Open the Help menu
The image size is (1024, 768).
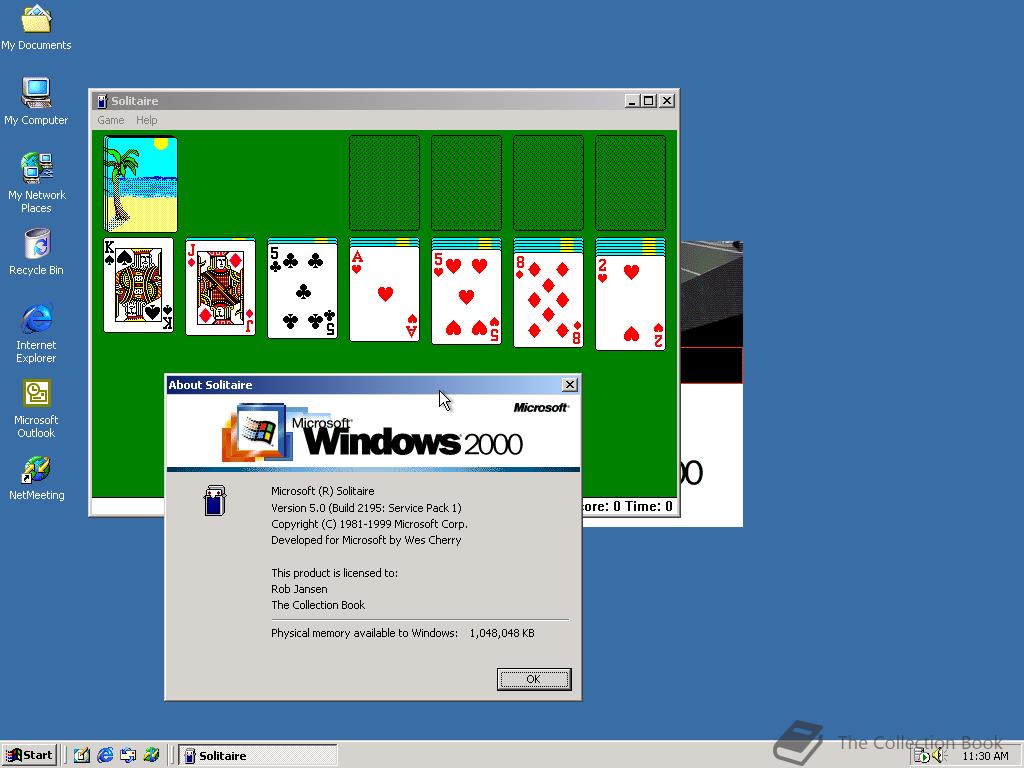146,120
